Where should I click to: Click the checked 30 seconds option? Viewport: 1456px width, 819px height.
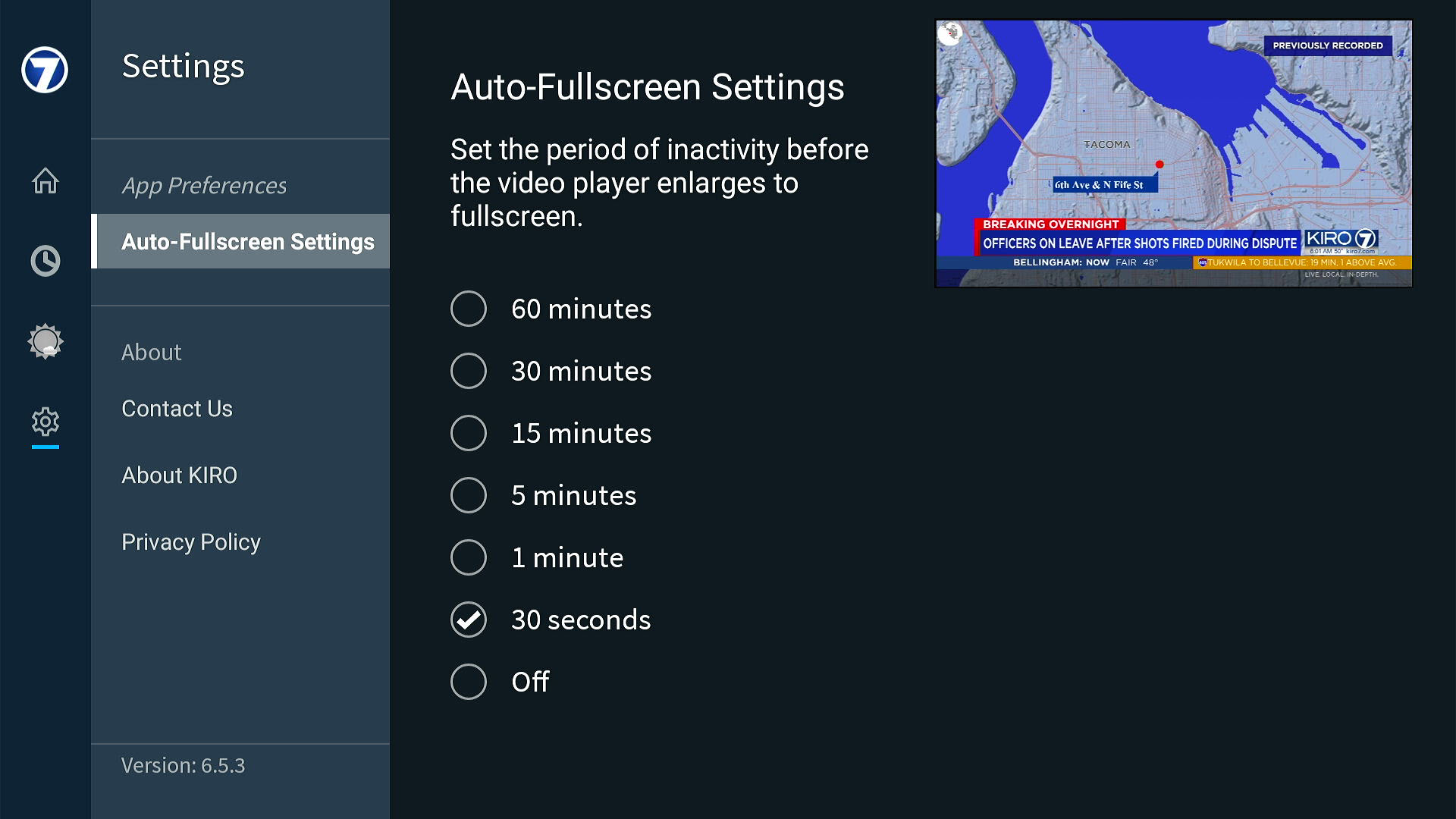469,620
